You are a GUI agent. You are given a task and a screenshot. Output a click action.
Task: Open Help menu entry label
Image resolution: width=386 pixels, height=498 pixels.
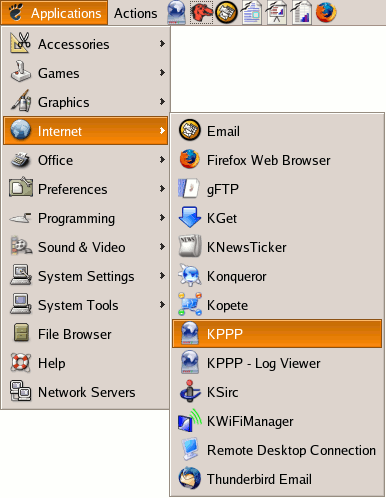(52, 363)
